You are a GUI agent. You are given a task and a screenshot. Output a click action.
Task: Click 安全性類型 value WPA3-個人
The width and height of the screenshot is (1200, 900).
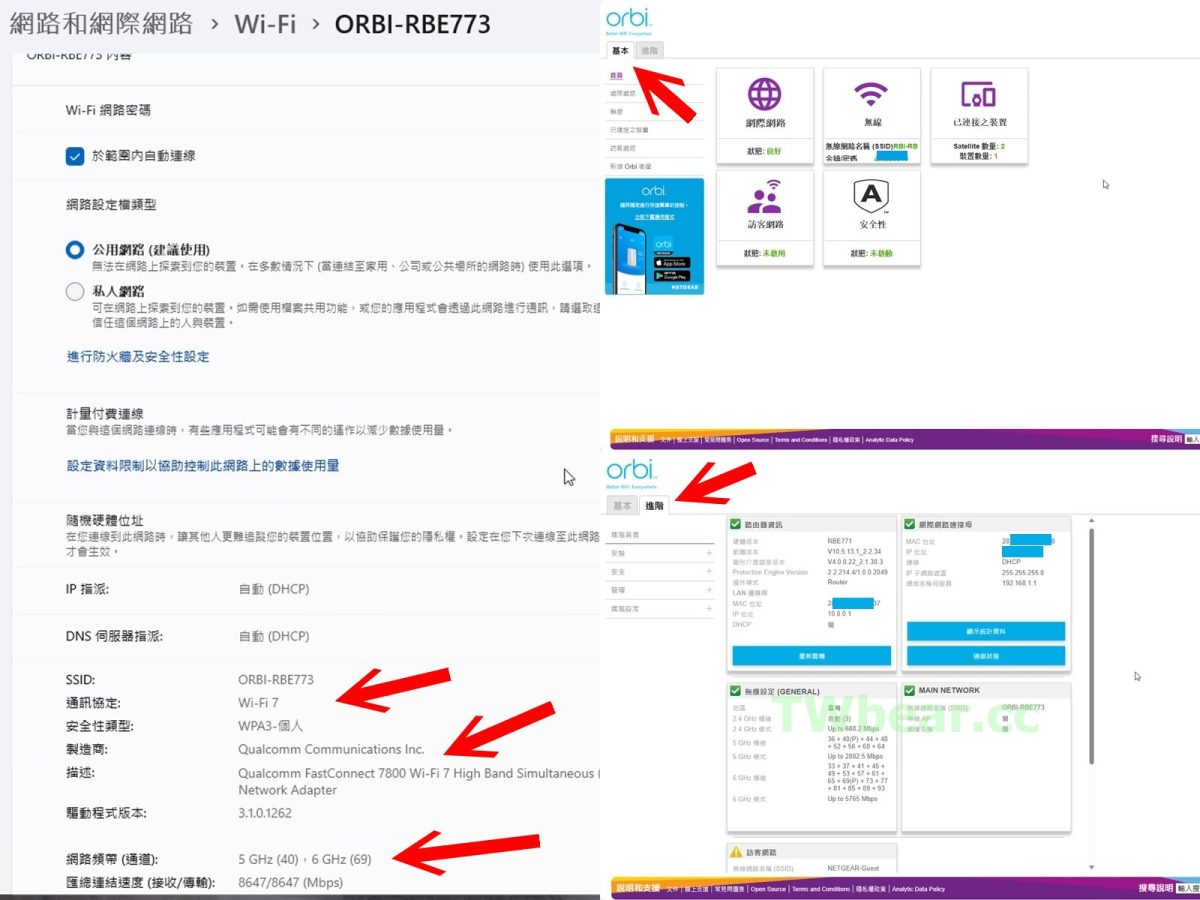270,726
